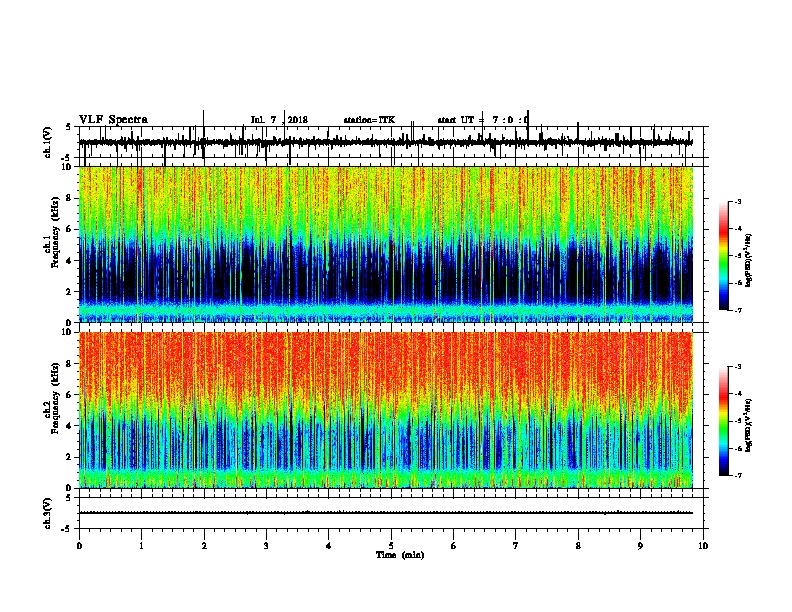792x612 pixels.
Task: Click the "-7" tick on ch.1 color bar
Action: coord(737,310)
